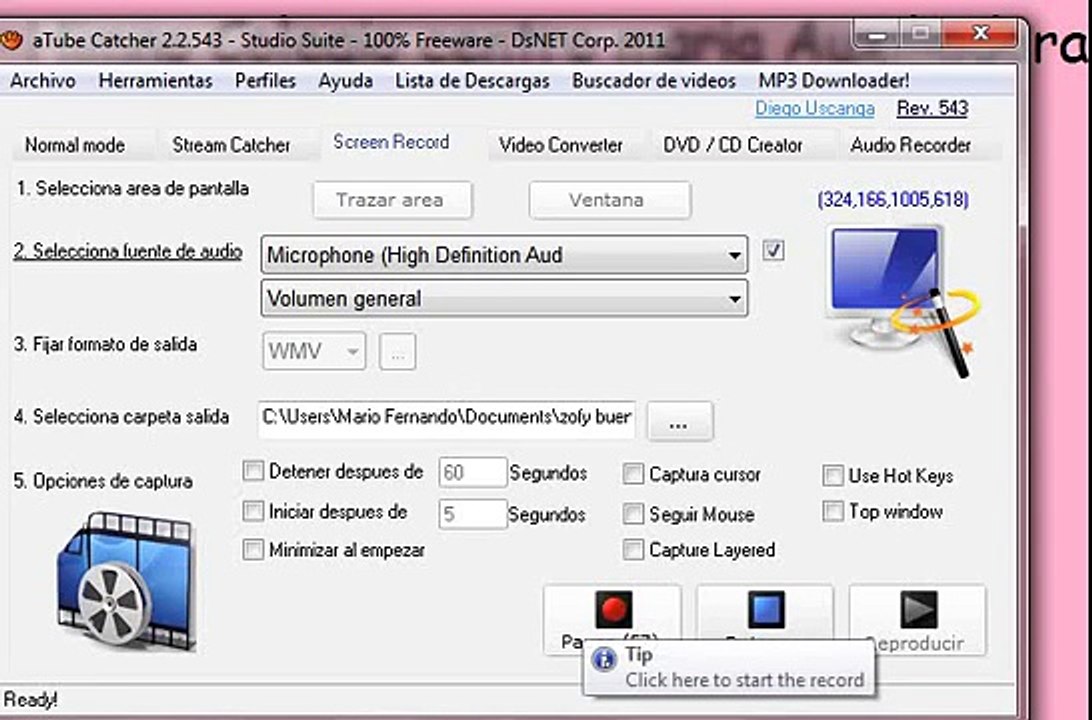Switch to the Video Converter tab

pos(561,145)
